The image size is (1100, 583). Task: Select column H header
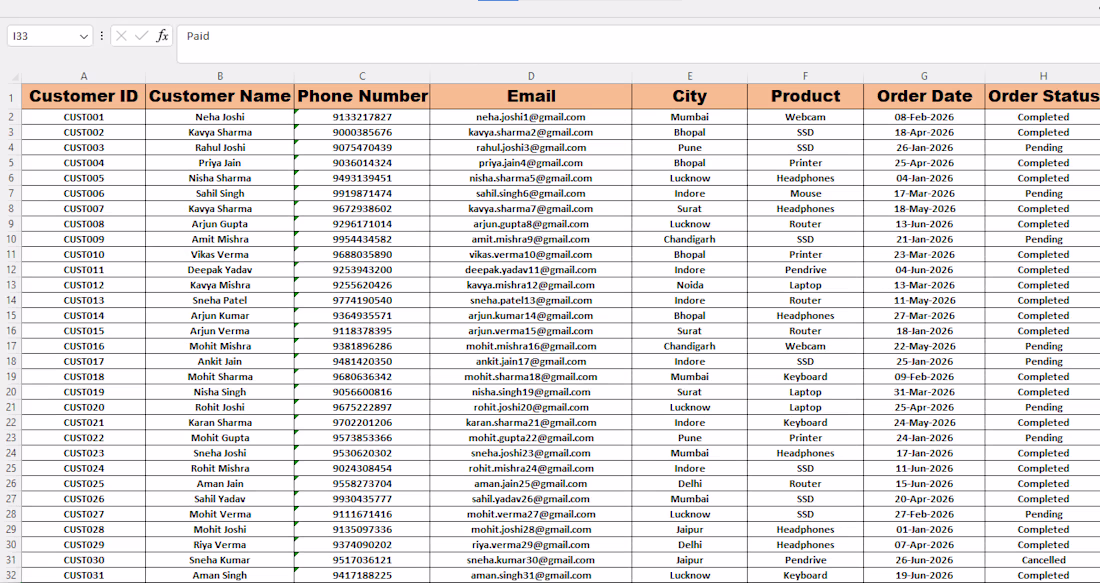pyautogui.click(x=1042, y=76)
